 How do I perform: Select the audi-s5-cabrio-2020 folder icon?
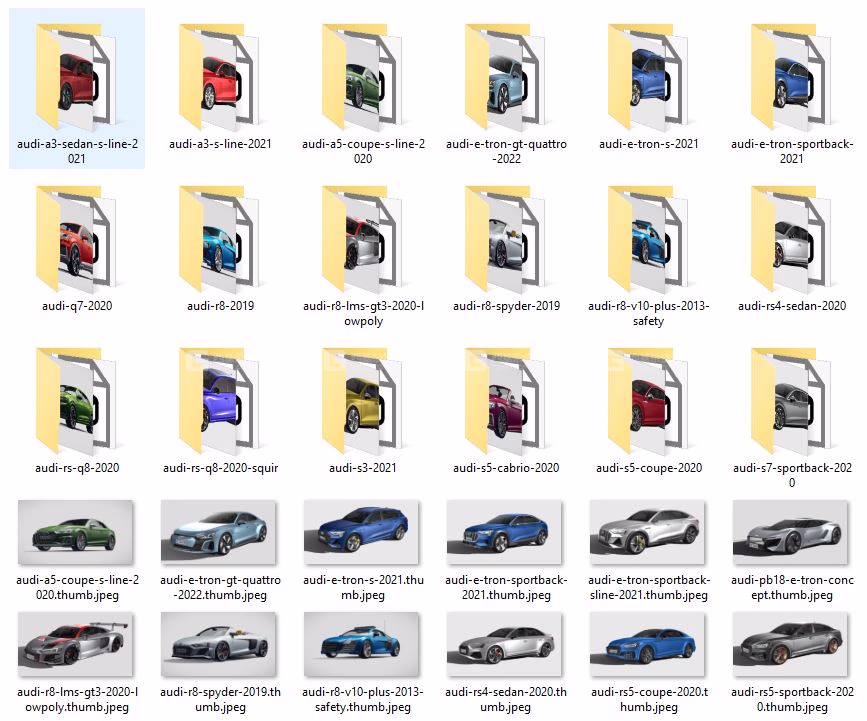click(506, 401)
